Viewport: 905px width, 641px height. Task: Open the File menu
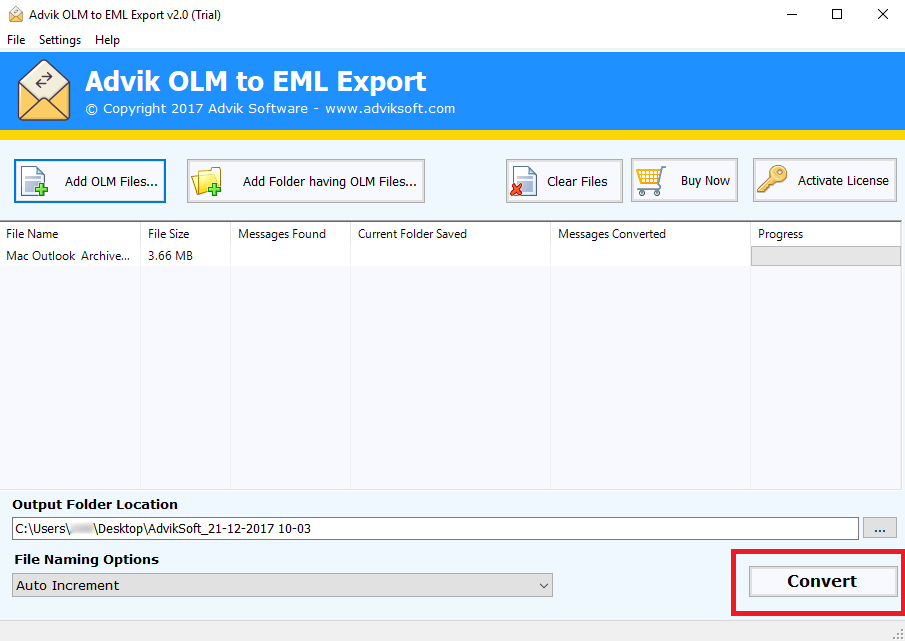16,40
